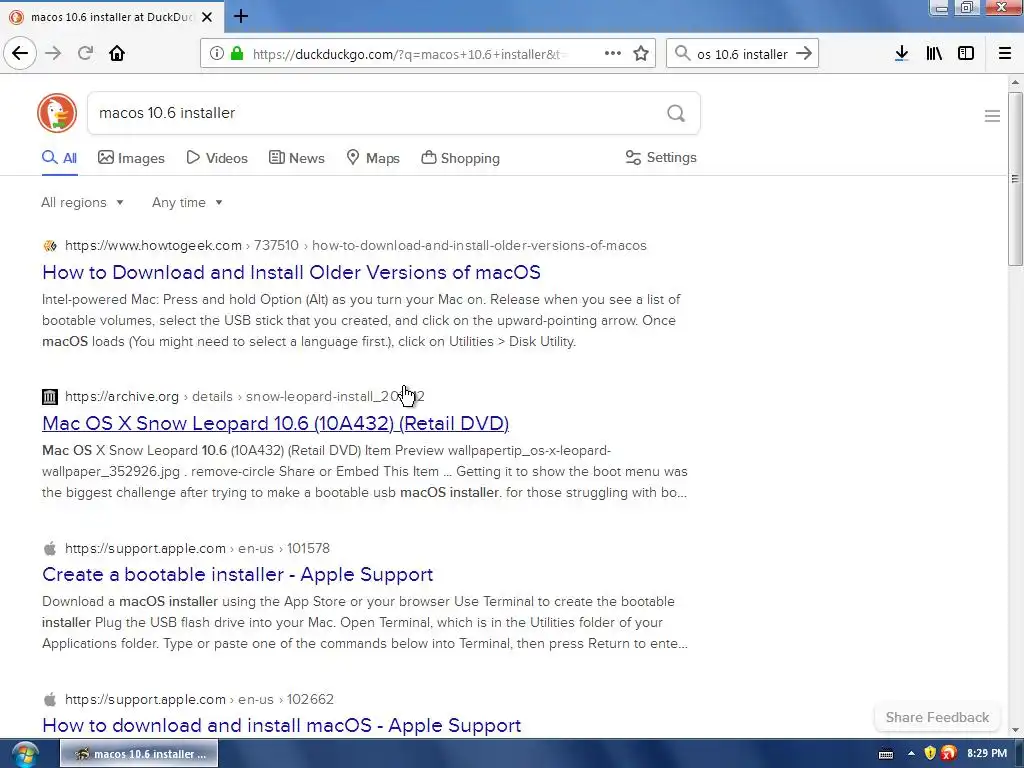Show hidden tray icons arrow
The width and height of the screenshot is (1024, 768).
coord(911,754)
